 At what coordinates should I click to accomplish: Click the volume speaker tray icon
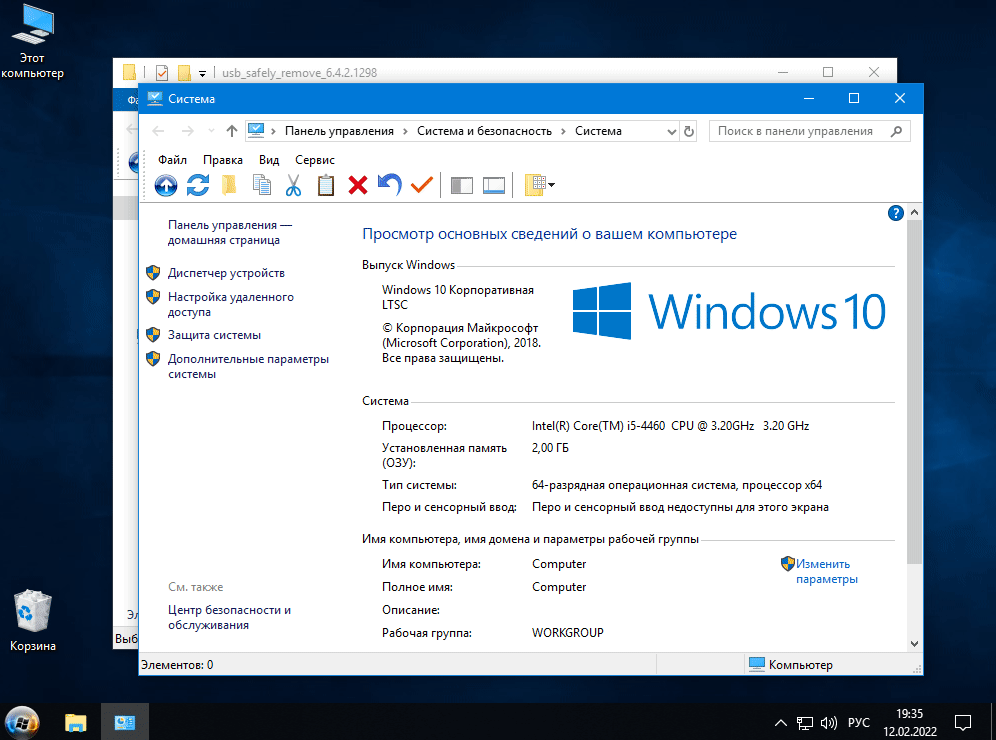[x=829, y=723]
